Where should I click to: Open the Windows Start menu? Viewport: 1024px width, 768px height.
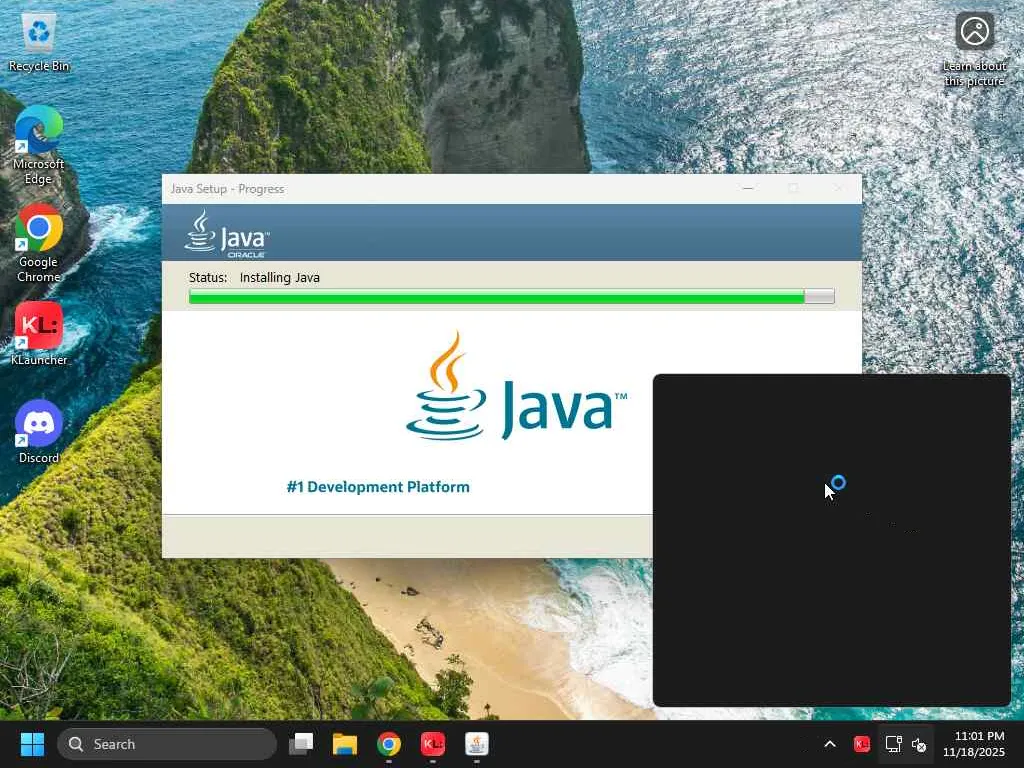[32, 744]
